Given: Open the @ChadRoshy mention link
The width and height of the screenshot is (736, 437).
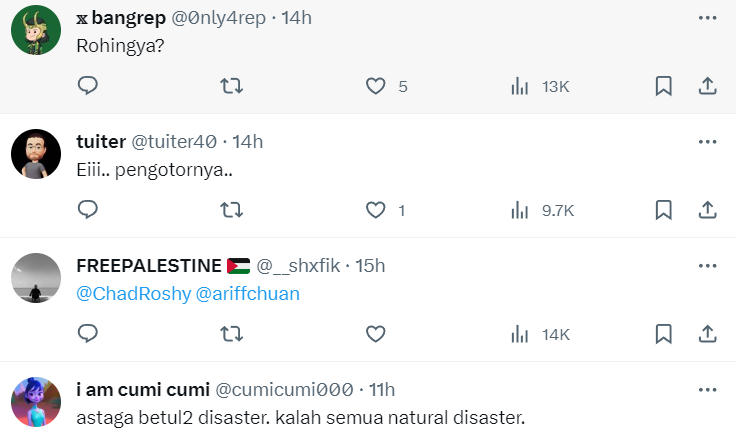Looking at the screenshot, I should coord(125,294).
